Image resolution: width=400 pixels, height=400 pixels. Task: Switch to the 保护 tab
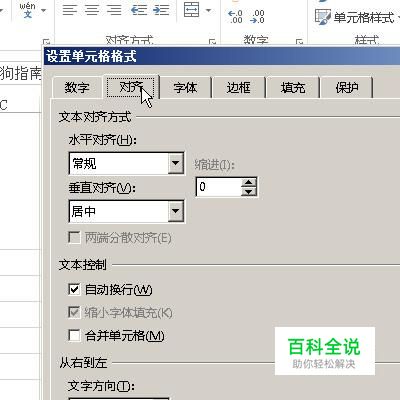[x=347, y=88]
